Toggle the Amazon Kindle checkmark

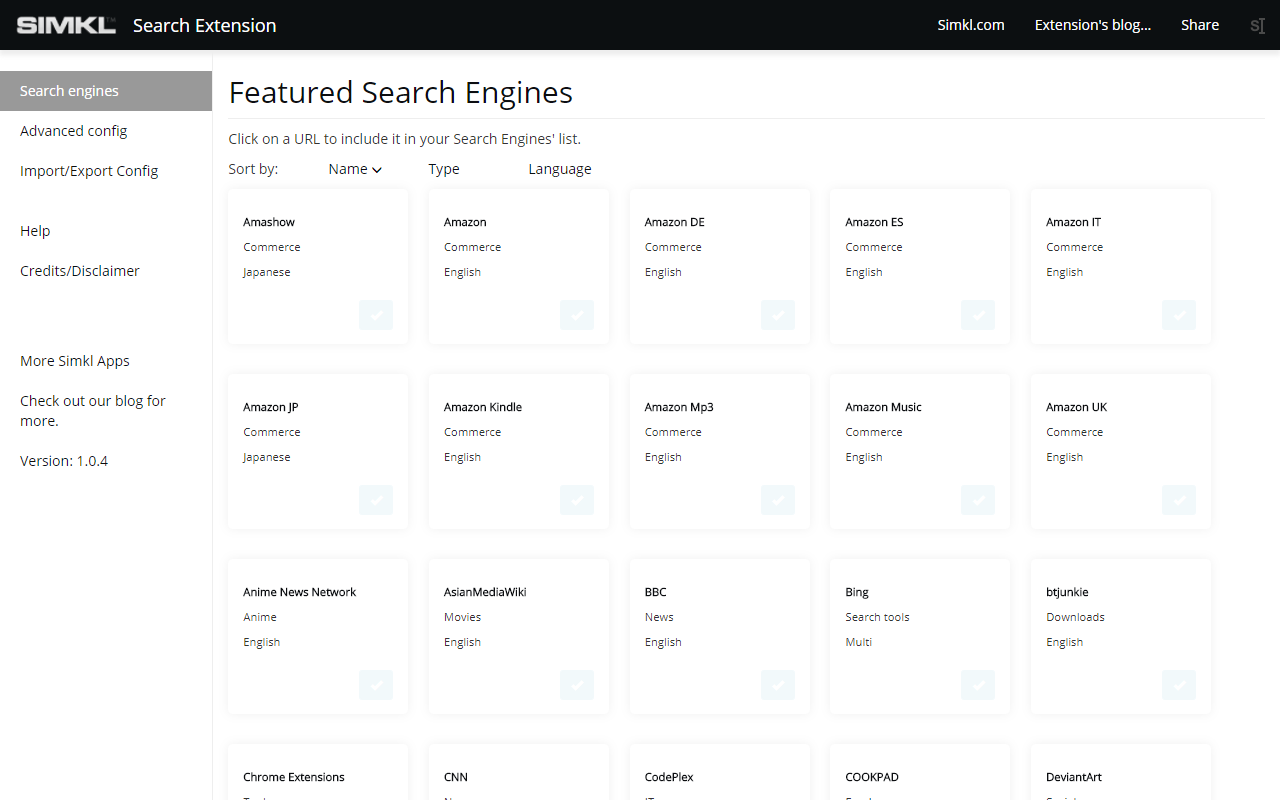(577, 500)
